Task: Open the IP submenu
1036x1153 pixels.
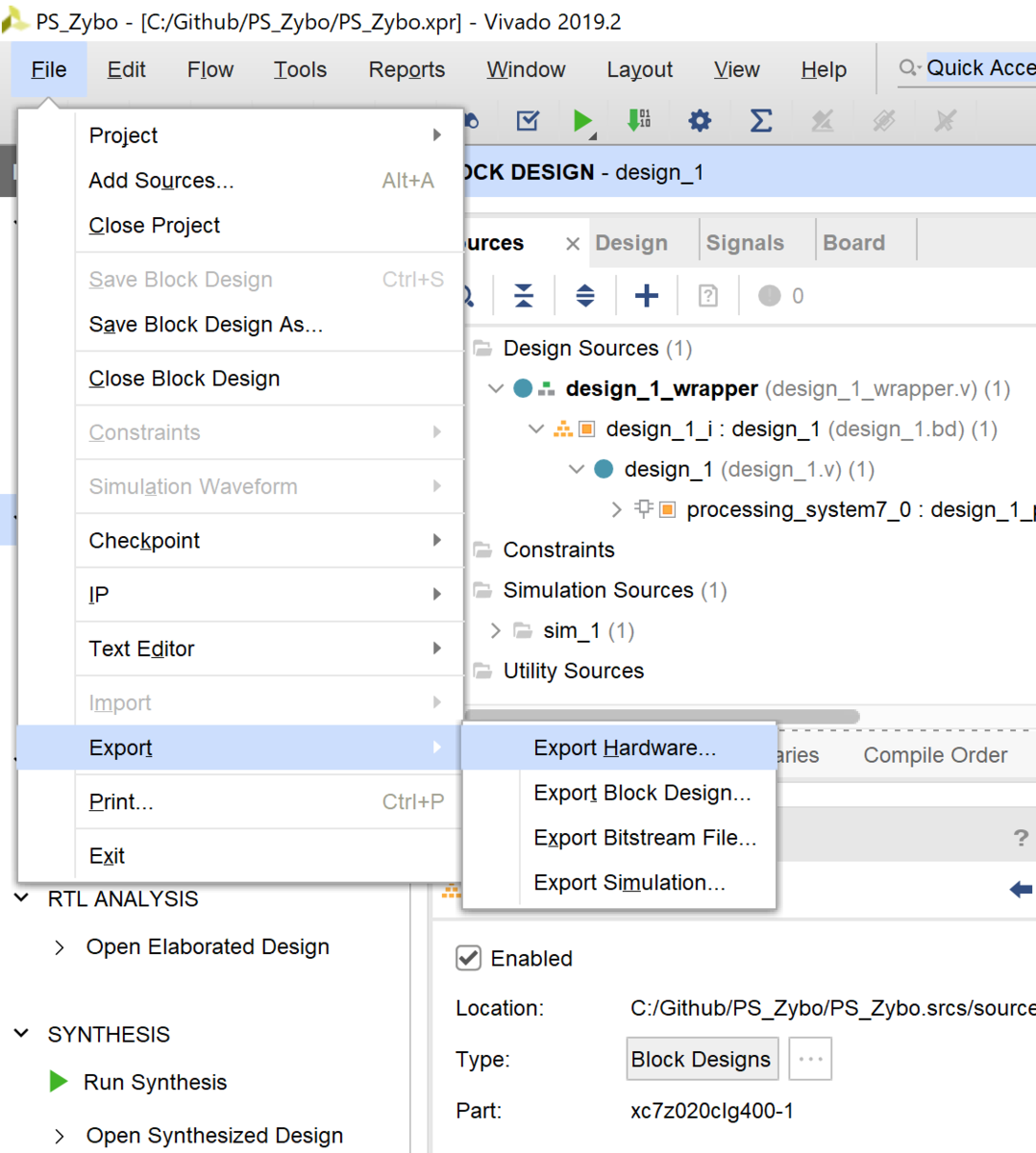Action: [240, 595]
